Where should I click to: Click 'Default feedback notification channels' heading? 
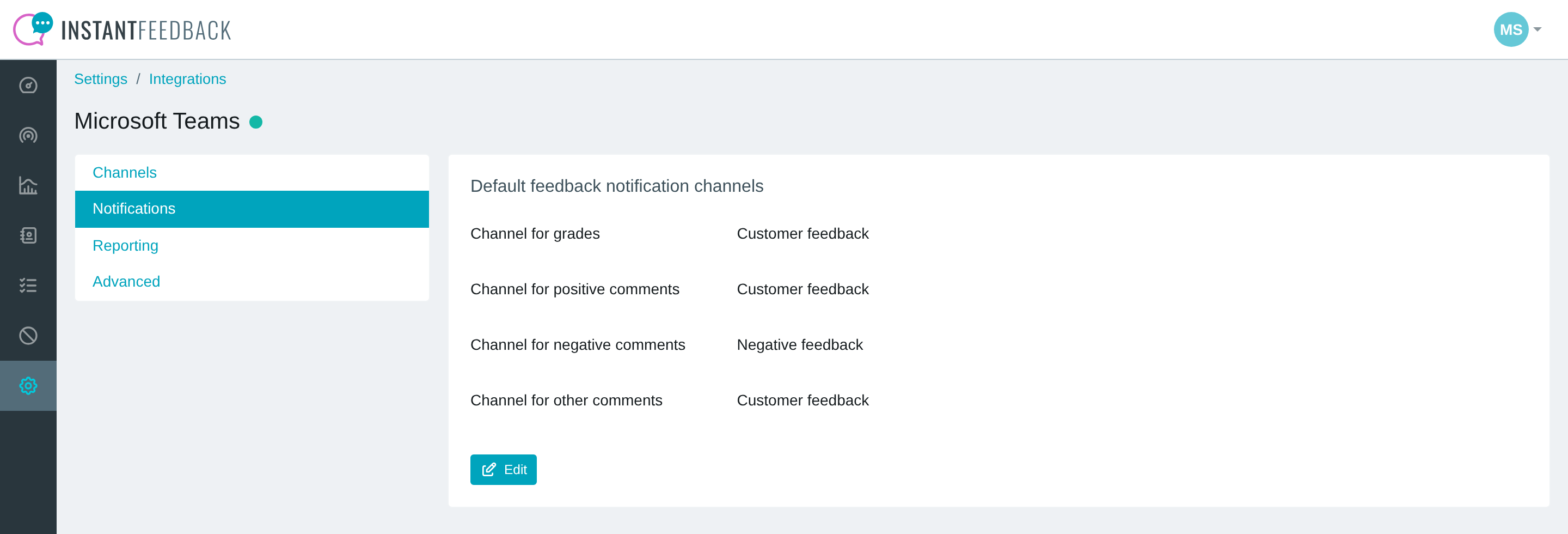point(617,186)
